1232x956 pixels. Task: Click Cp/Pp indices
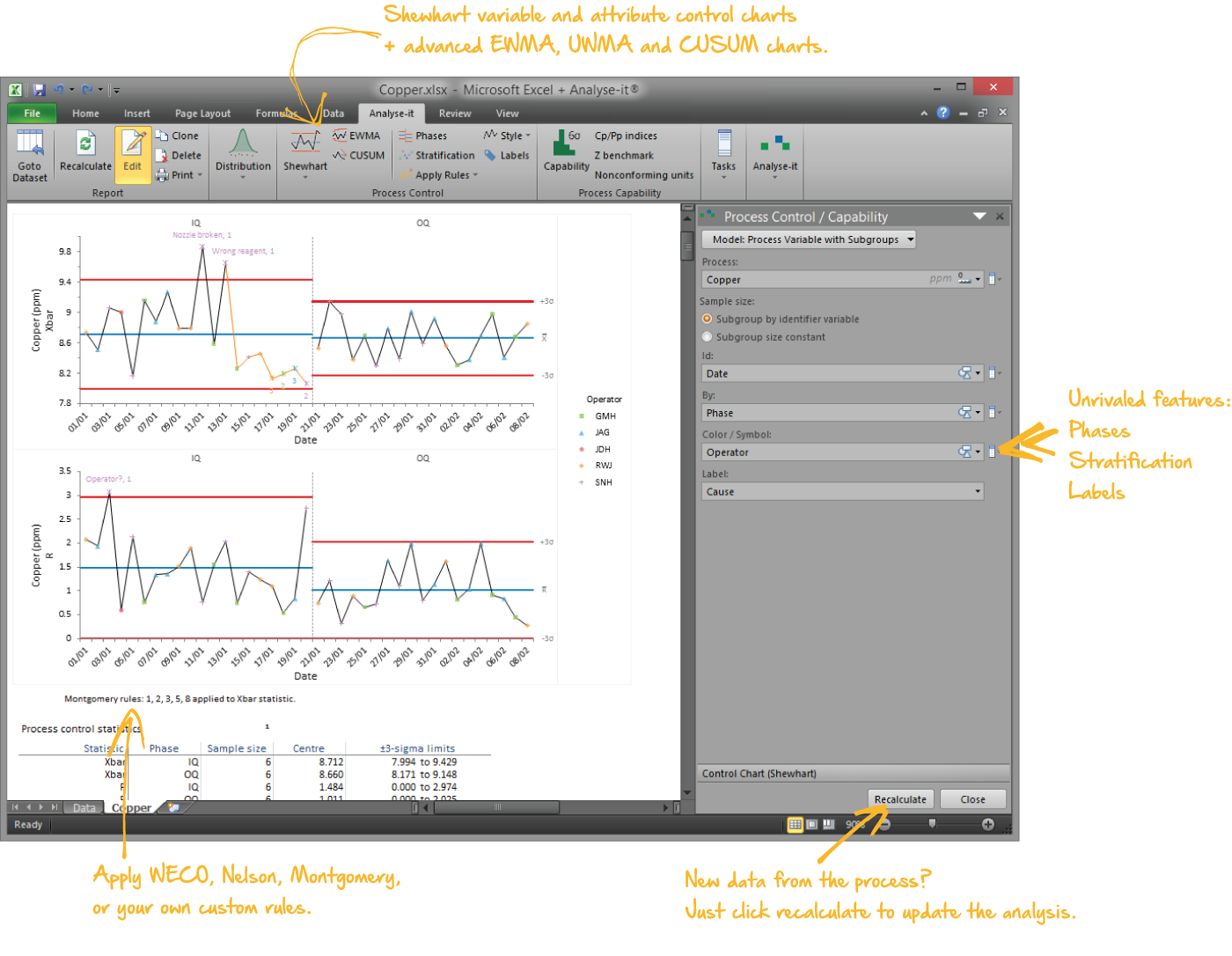626,136
